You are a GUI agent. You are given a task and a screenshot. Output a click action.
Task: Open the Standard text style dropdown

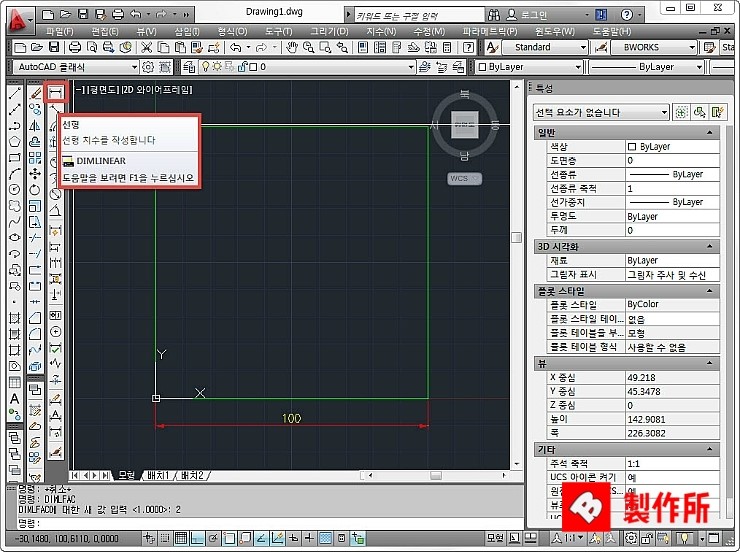[545, 47]
